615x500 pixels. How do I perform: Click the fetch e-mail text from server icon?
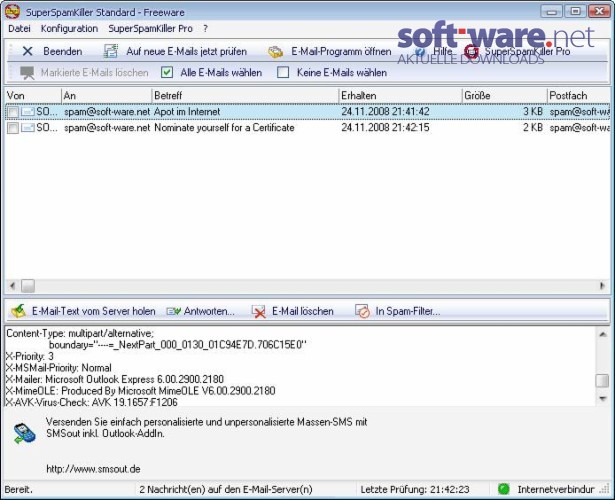pos(18,311)
